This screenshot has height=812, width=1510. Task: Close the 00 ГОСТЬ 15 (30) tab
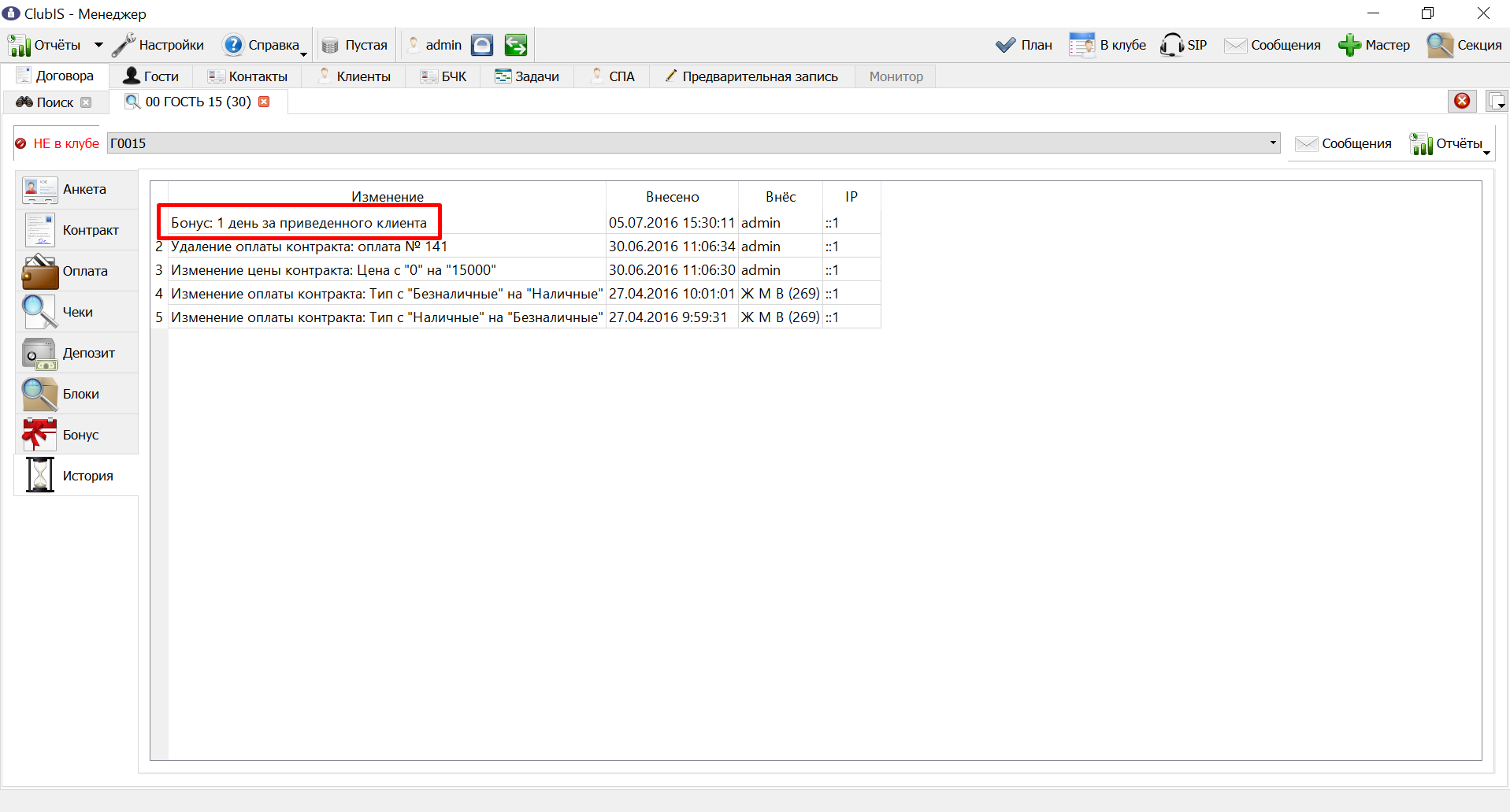(264, 102)
